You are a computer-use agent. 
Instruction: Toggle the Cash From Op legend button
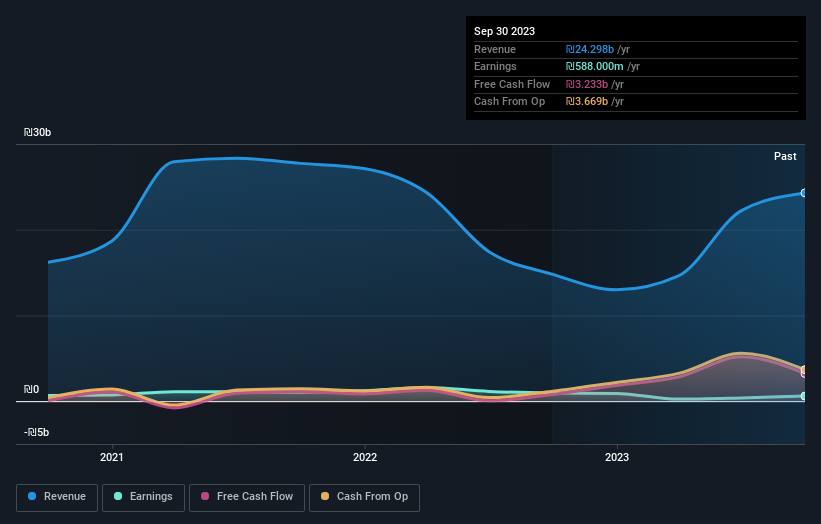(x=364, y=497)
